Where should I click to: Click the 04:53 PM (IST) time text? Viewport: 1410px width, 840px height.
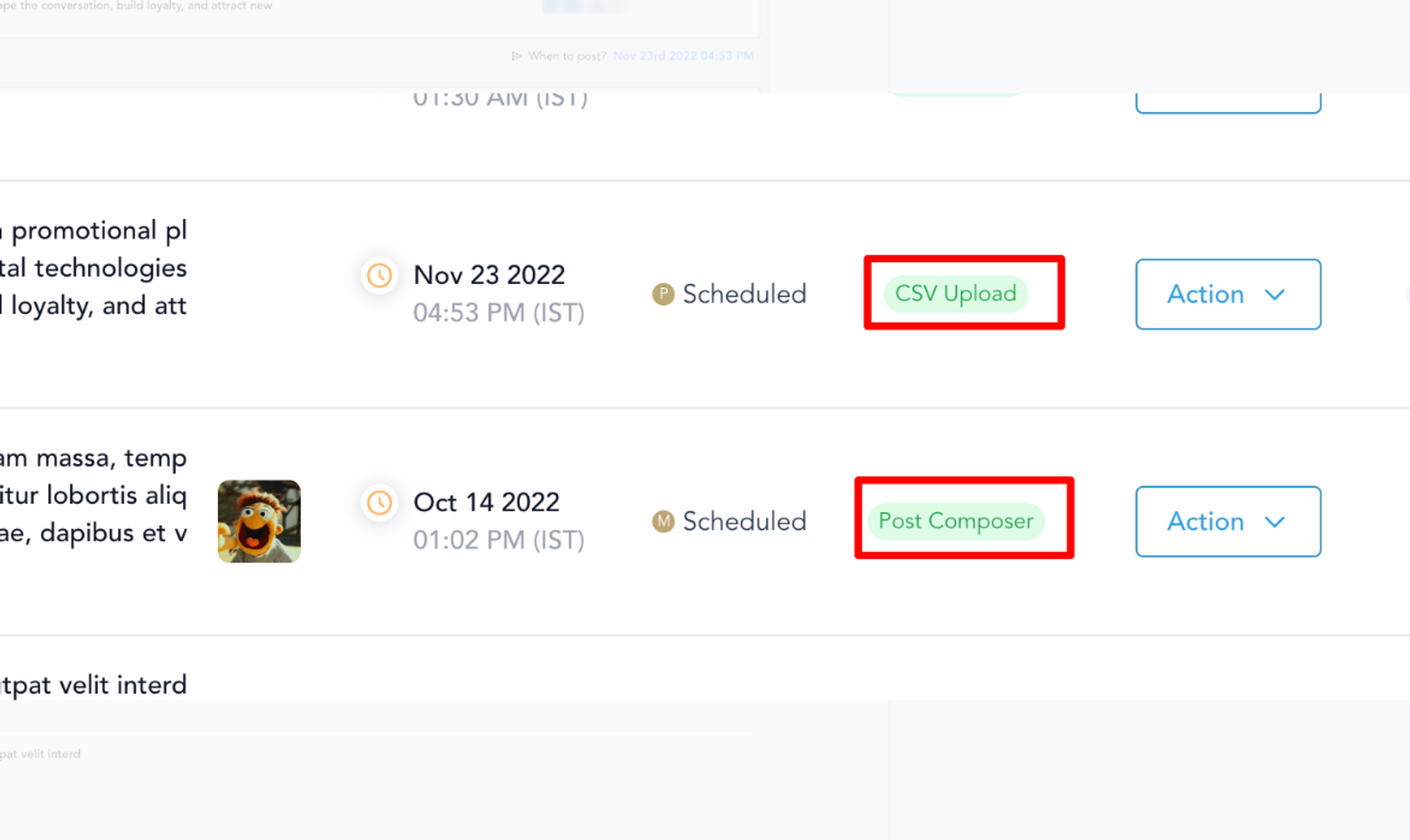[499, 313]
